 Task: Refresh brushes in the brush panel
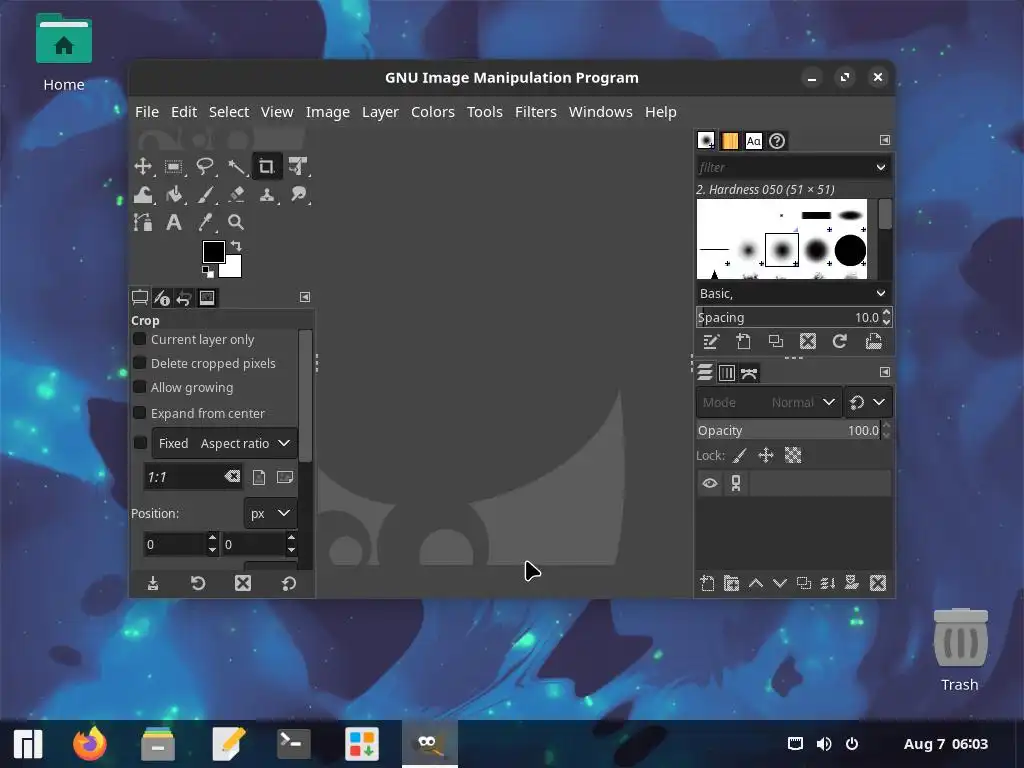[840, 342]
